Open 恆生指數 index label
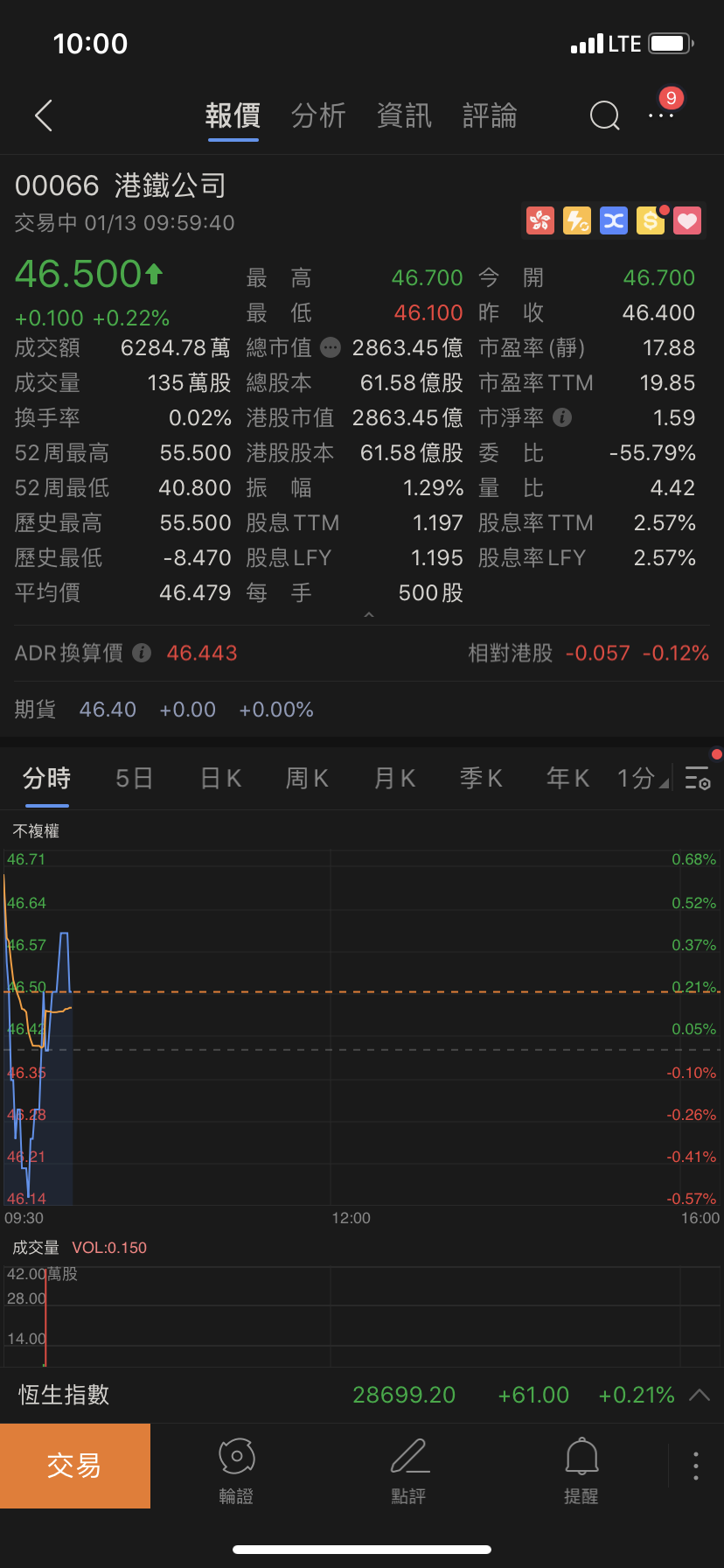 click(64, 1395)
